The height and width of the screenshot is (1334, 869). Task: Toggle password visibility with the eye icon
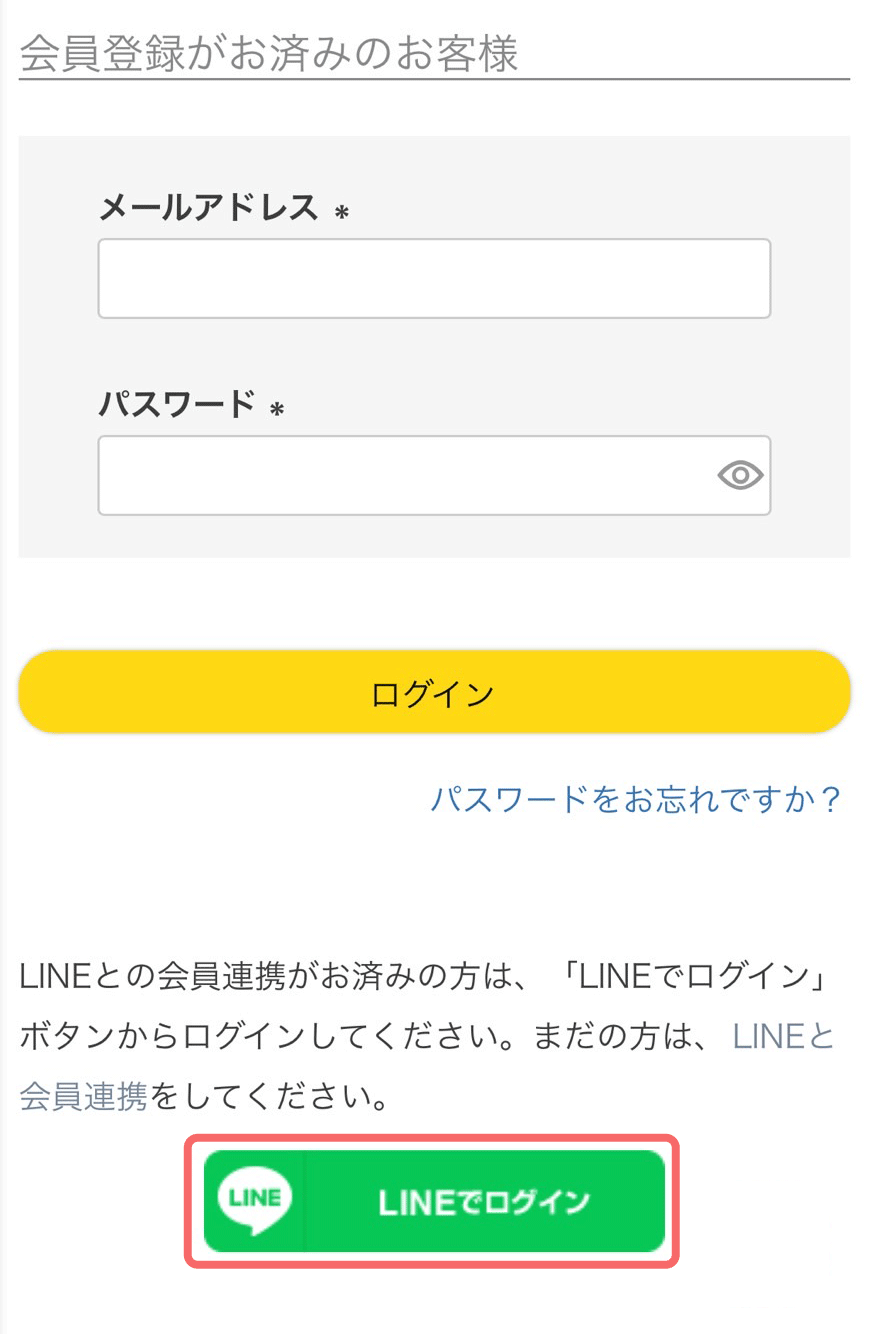[740, 475]
